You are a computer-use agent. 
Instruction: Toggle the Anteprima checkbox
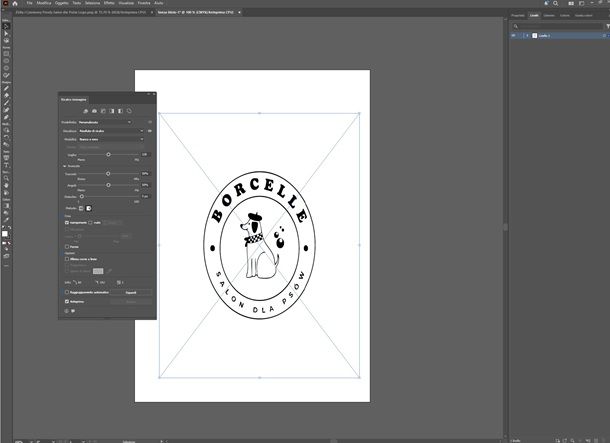pyautogui.click(x=67, y=301)
